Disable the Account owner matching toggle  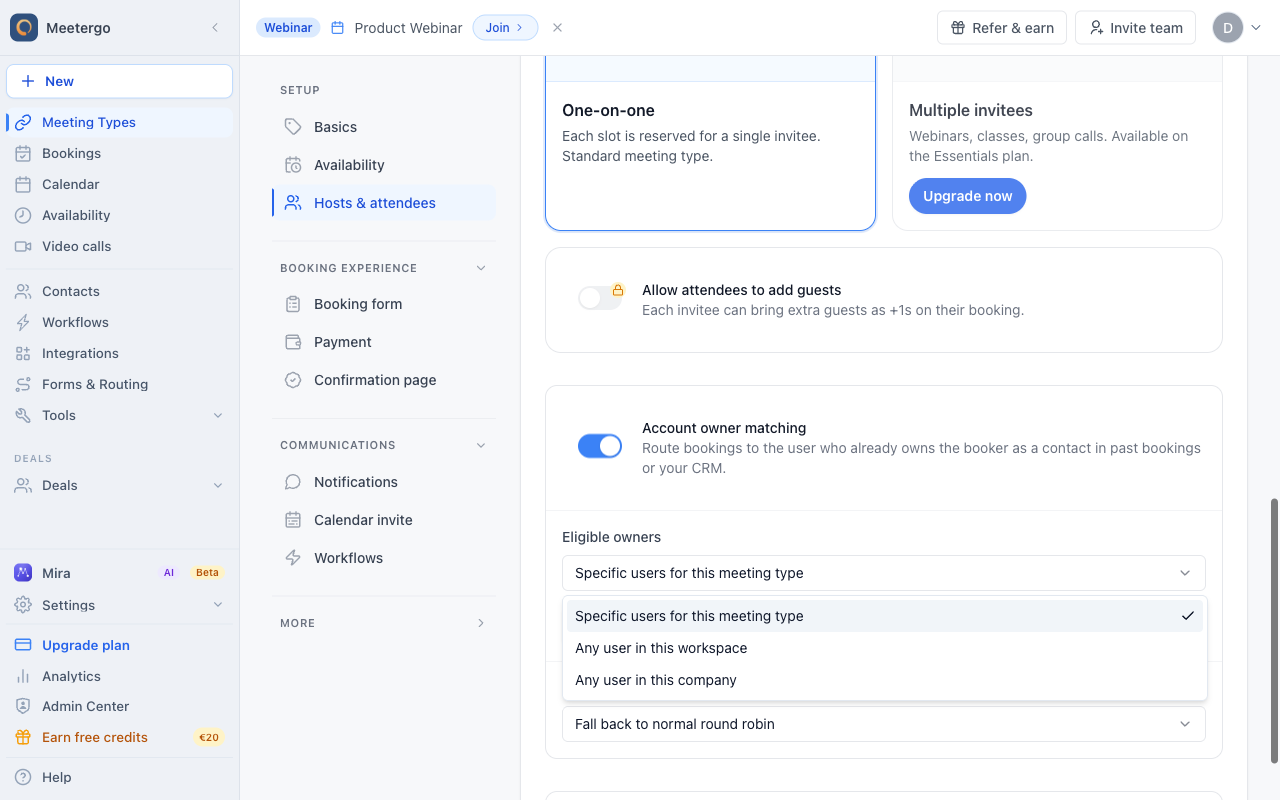click(x=600, y=446)
